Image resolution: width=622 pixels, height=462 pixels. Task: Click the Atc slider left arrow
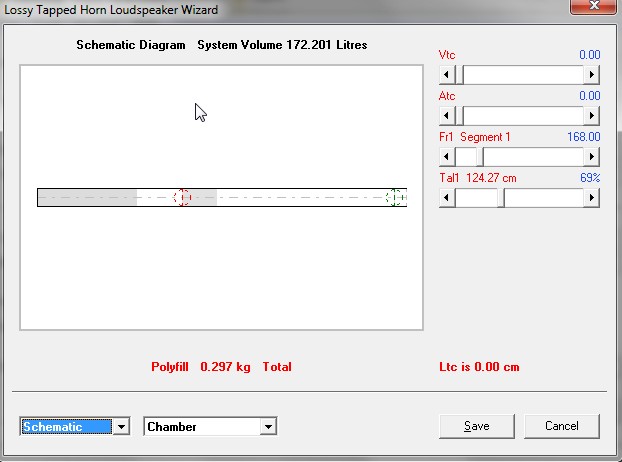tap(447, 116)
